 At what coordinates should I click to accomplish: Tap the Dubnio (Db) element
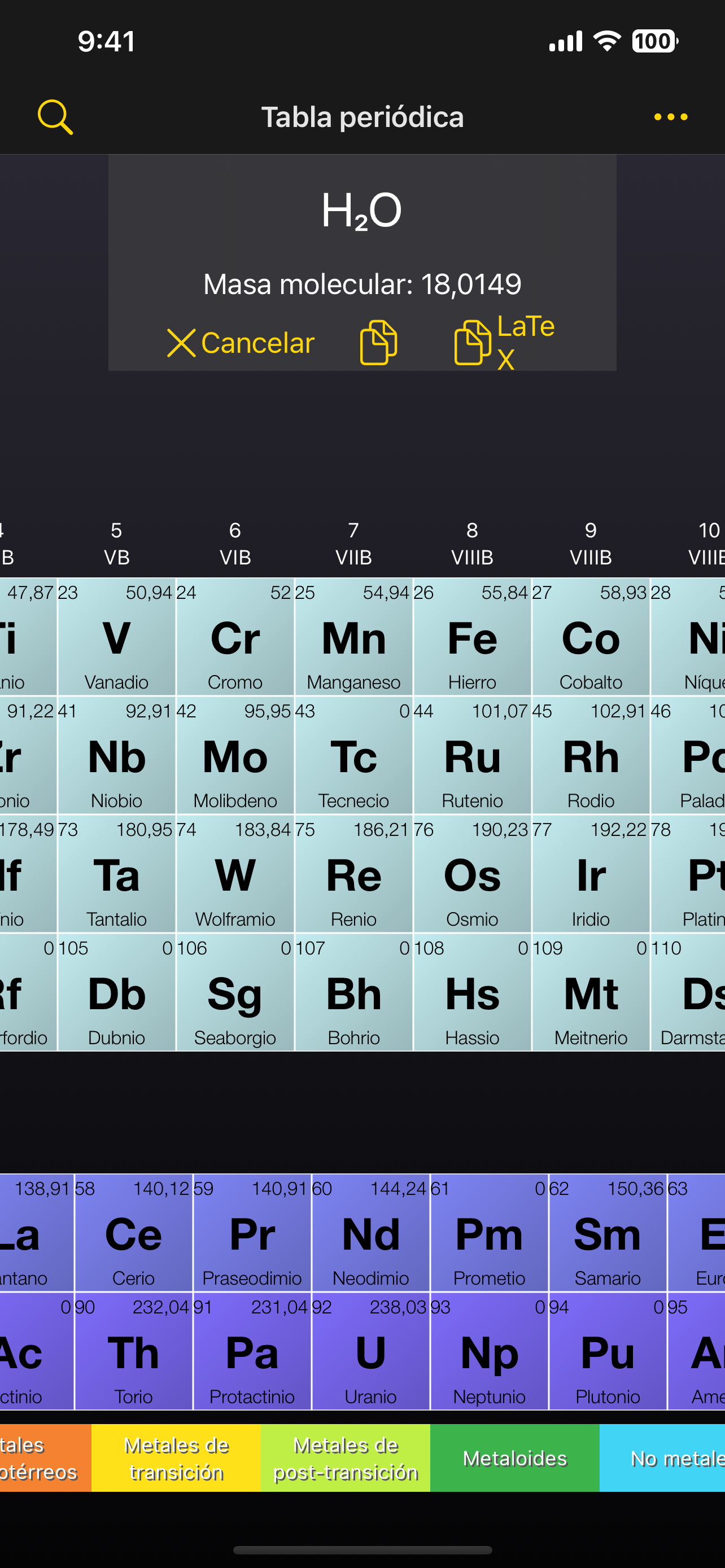[x=116, y=992]
